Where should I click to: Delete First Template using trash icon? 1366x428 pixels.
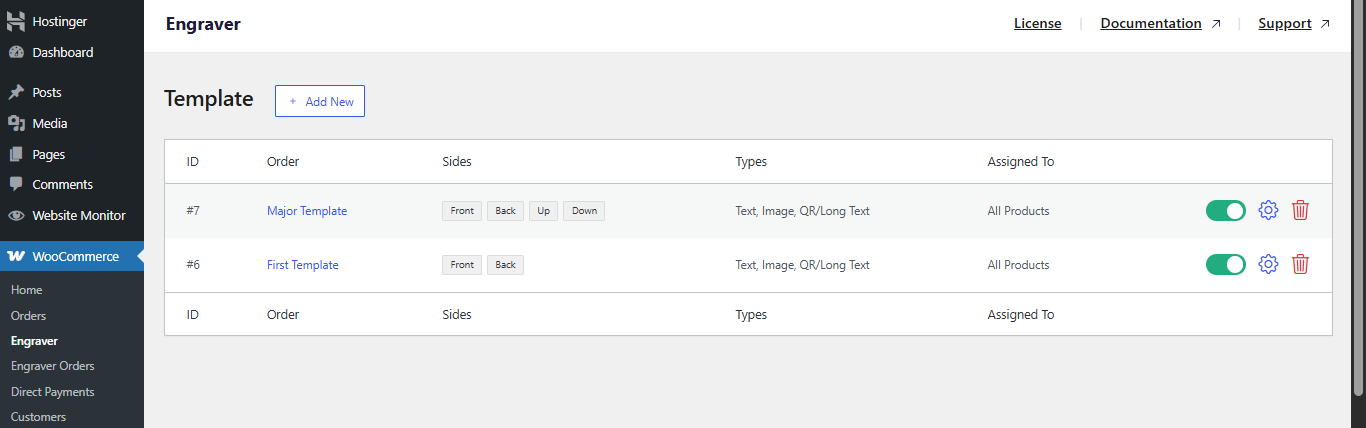[x=1300, y=264]
